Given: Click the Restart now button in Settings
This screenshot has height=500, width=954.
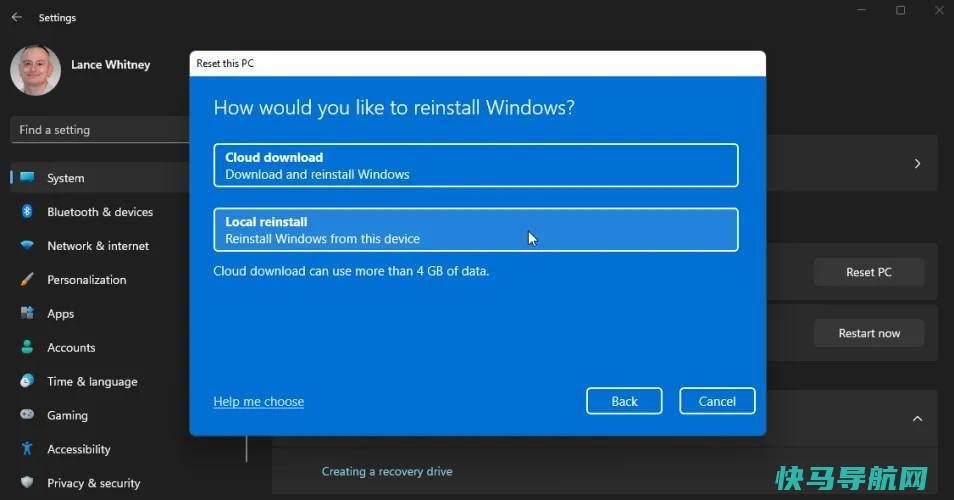Looking at the screenshot, I should click(869, 333).
